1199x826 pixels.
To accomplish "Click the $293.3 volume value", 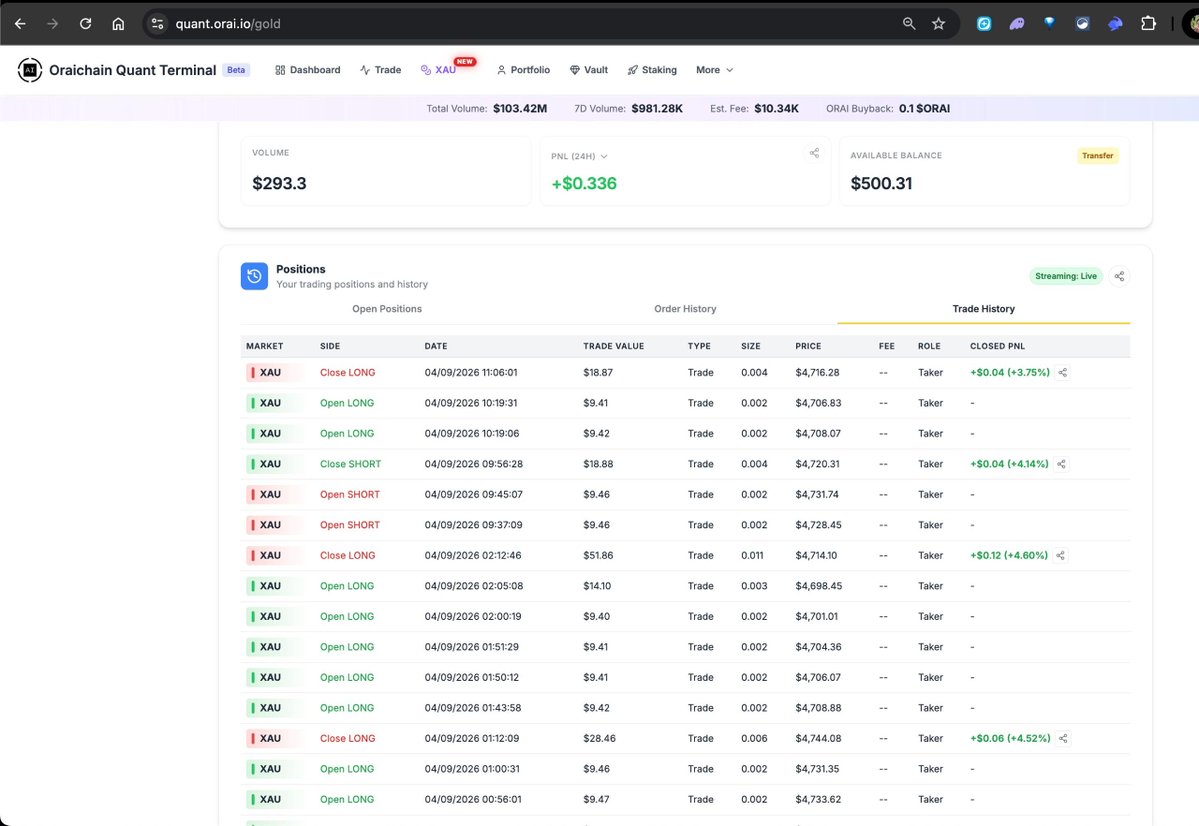I will pyautogui.click(x=279, y=184).
